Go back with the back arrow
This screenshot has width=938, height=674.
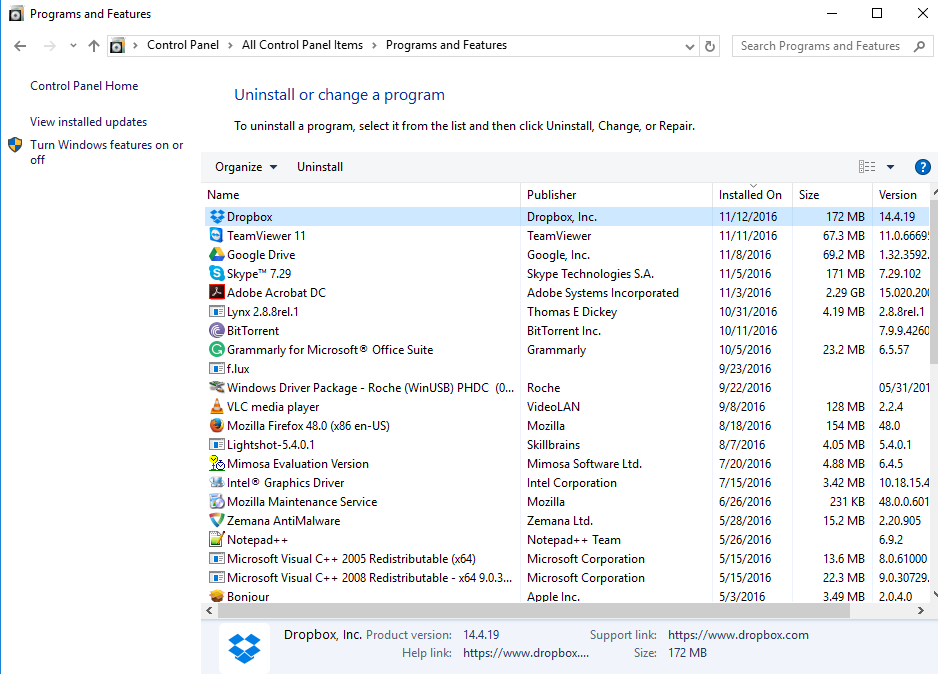(x=20, y=46)
